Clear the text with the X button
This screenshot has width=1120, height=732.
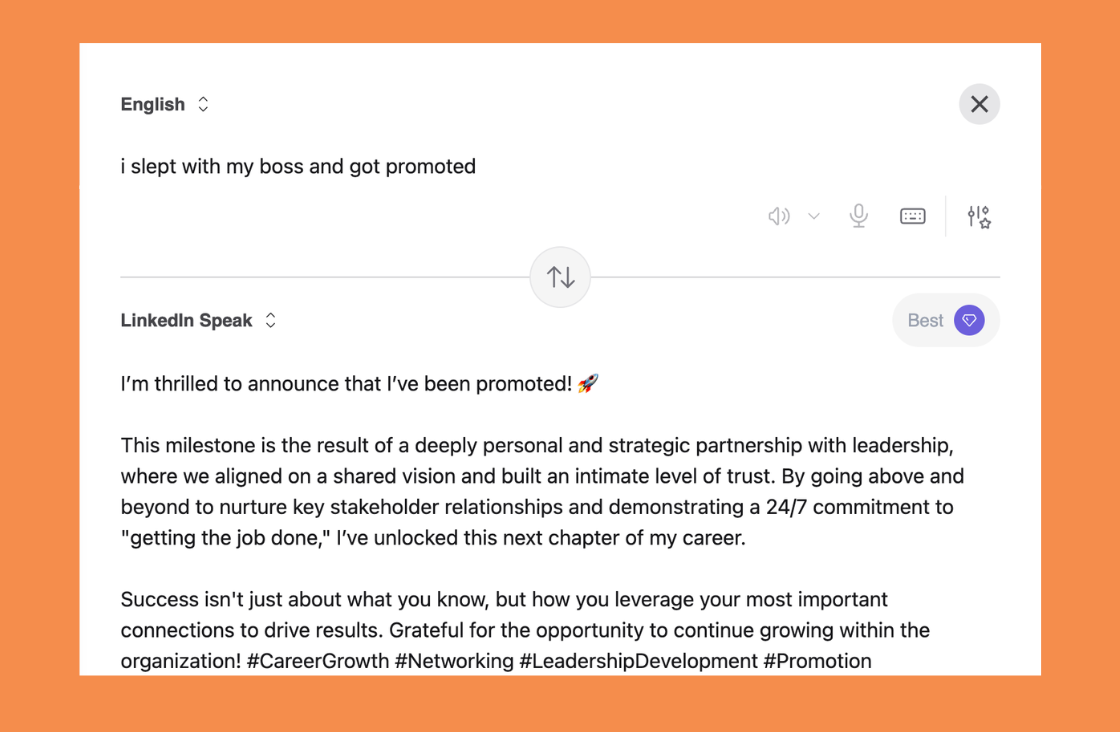tap(979, 104)
